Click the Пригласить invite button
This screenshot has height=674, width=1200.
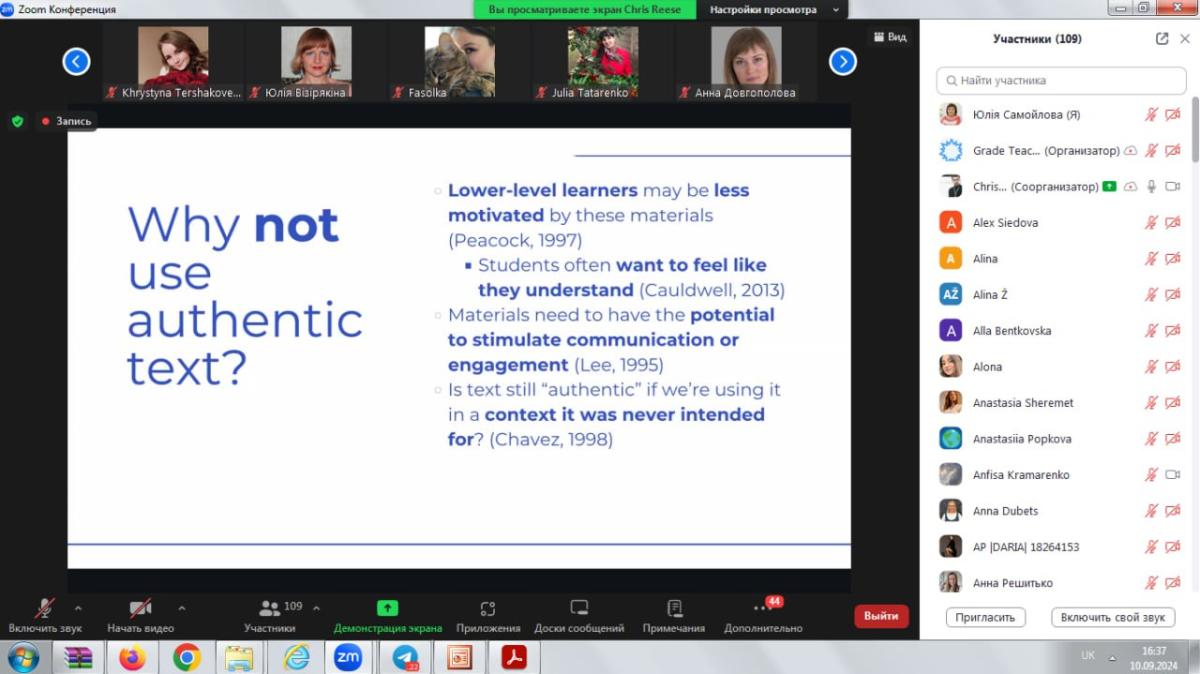tap(985, 618)
